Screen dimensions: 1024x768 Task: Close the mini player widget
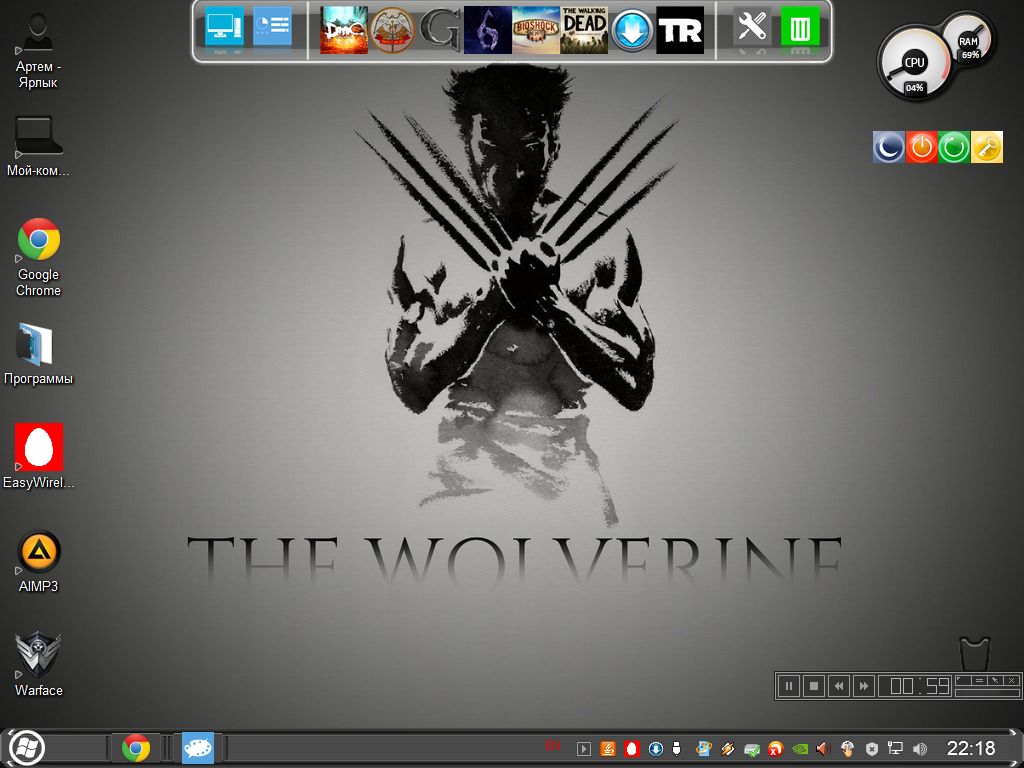point(1012,680)
